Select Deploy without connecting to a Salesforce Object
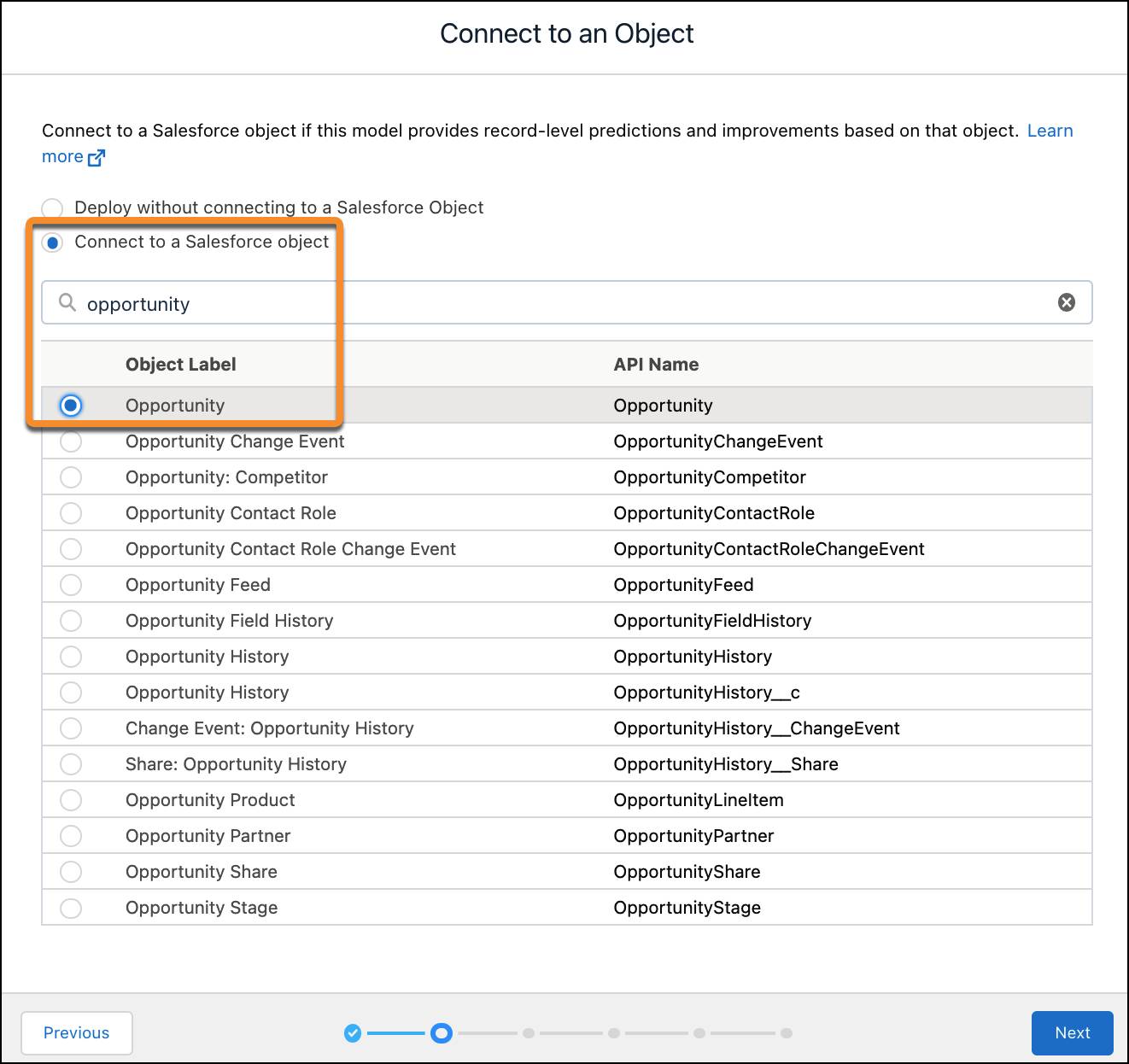 [52, 208]
